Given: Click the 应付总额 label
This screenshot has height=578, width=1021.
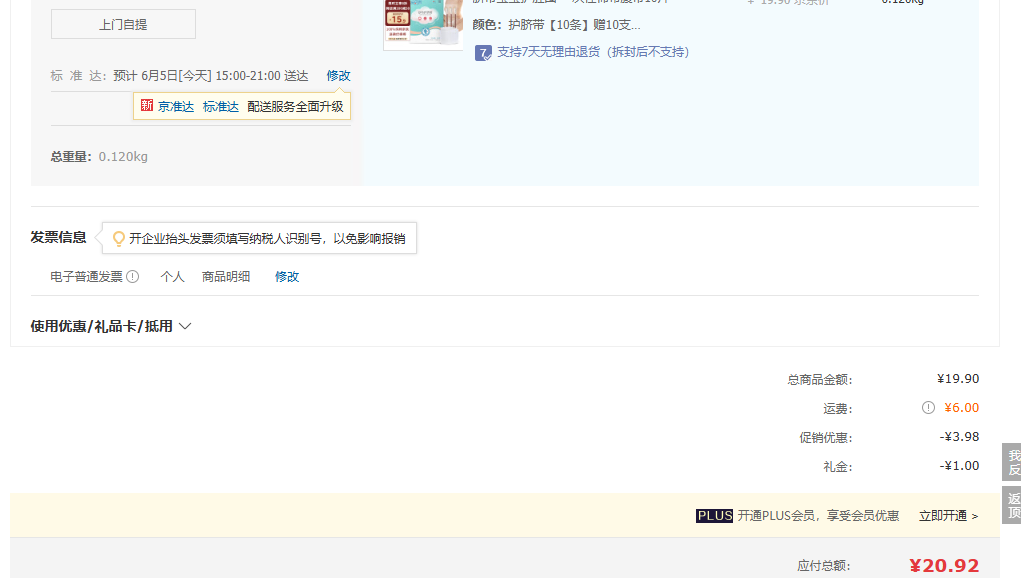Looking at the screenshot, I should coord(824,566).
